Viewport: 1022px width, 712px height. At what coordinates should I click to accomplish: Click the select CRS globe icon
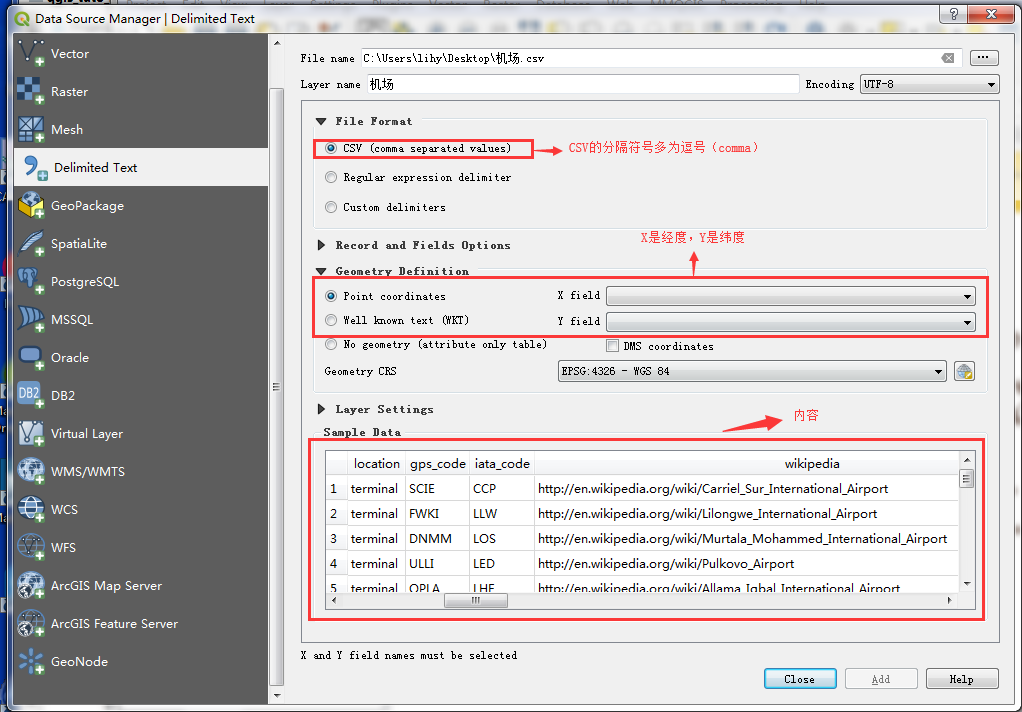click(x=964, y=372)
